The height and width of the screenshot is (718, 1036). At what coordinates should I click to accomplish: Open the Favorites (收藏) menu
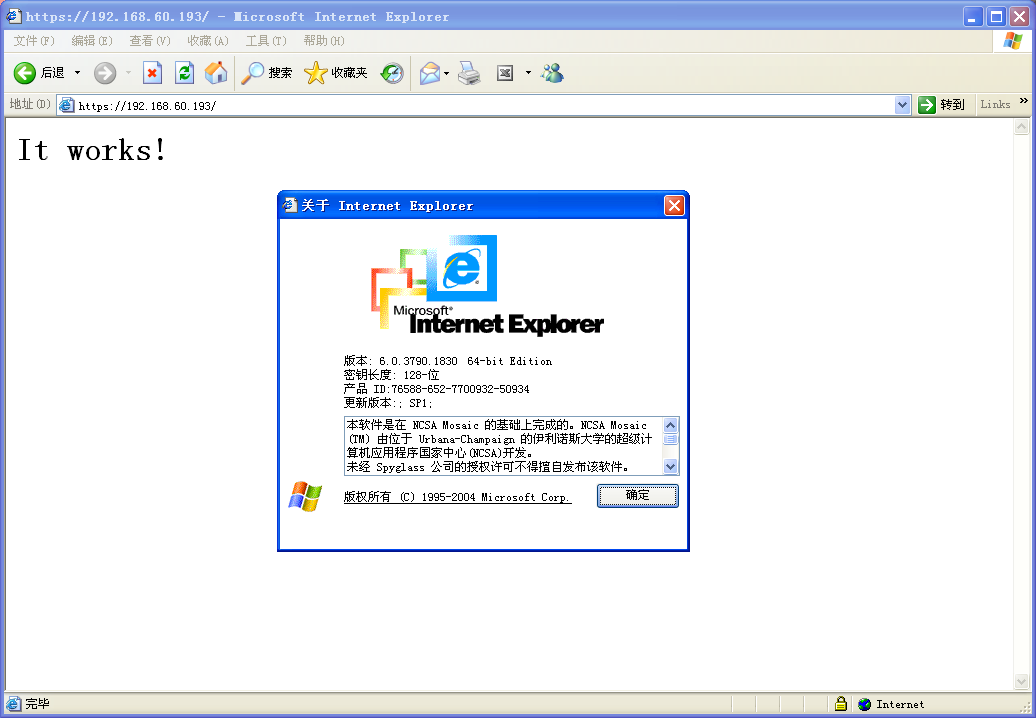click(208, 41)
